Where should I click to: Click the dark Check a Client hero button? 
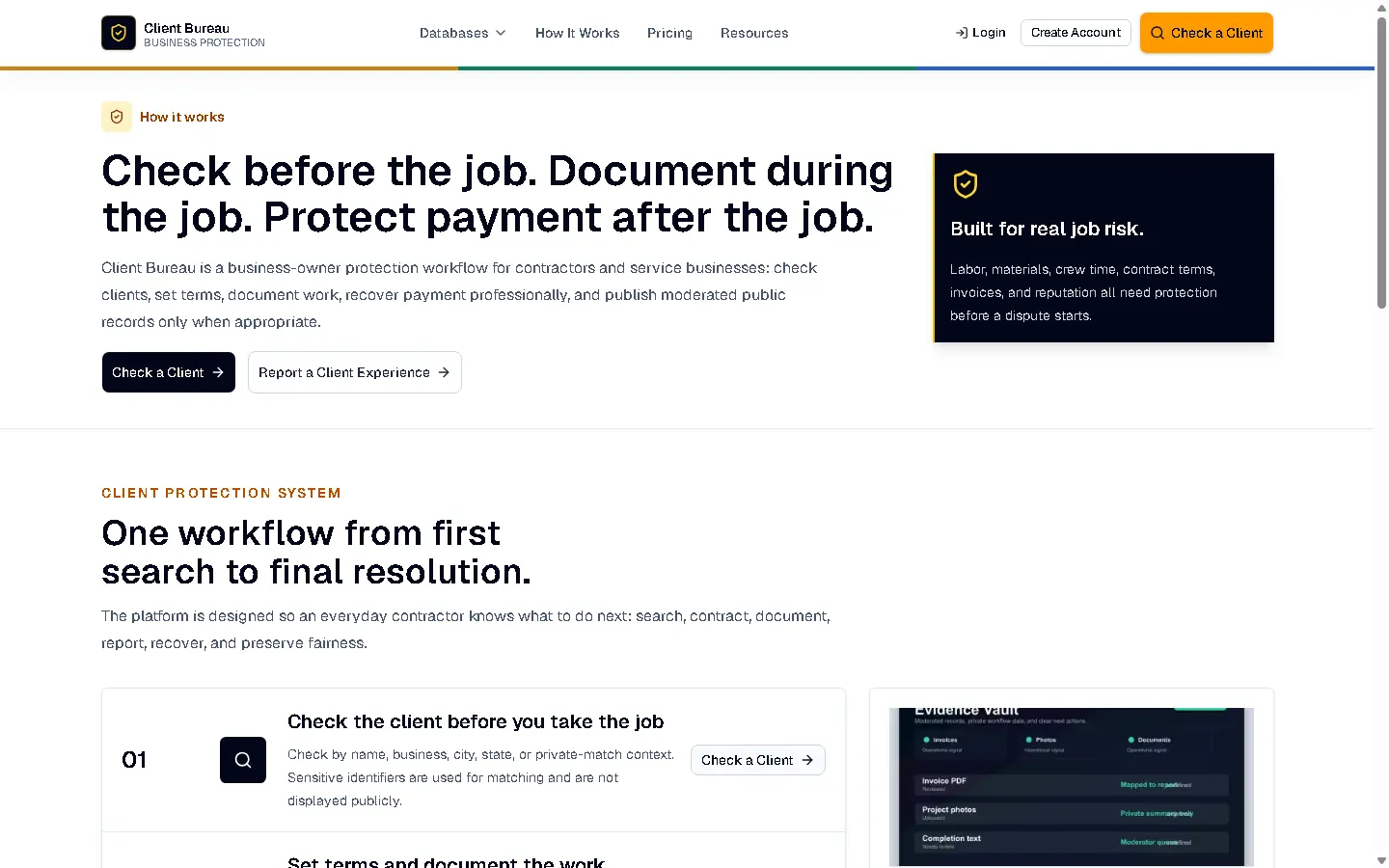(169, 372)
